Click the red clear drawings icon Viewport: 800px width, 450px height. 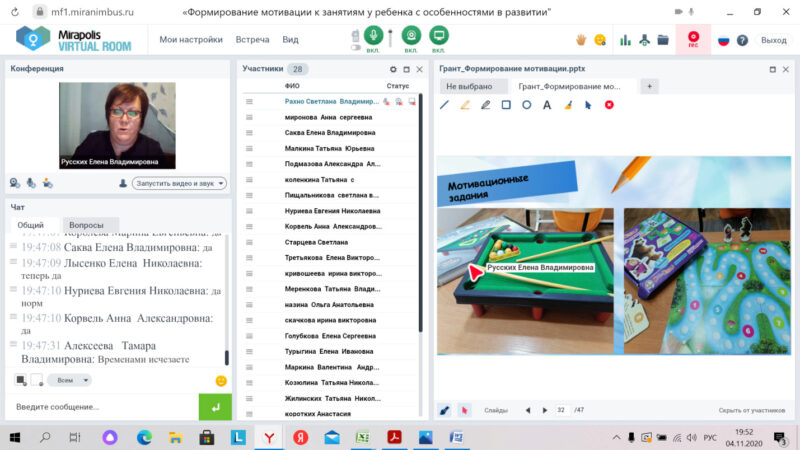point(609,105)
